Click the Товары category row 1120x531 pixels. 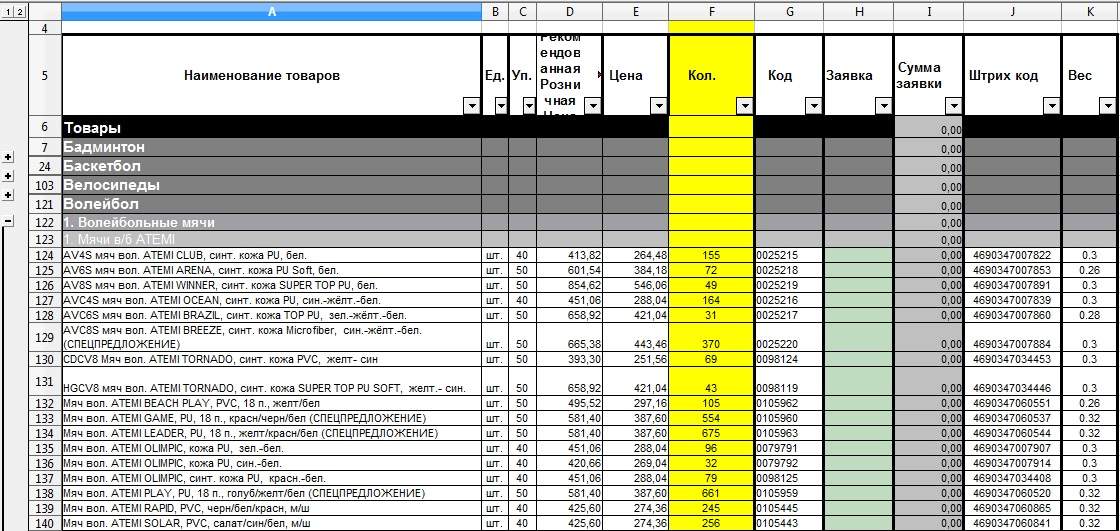tap(271, 128)
